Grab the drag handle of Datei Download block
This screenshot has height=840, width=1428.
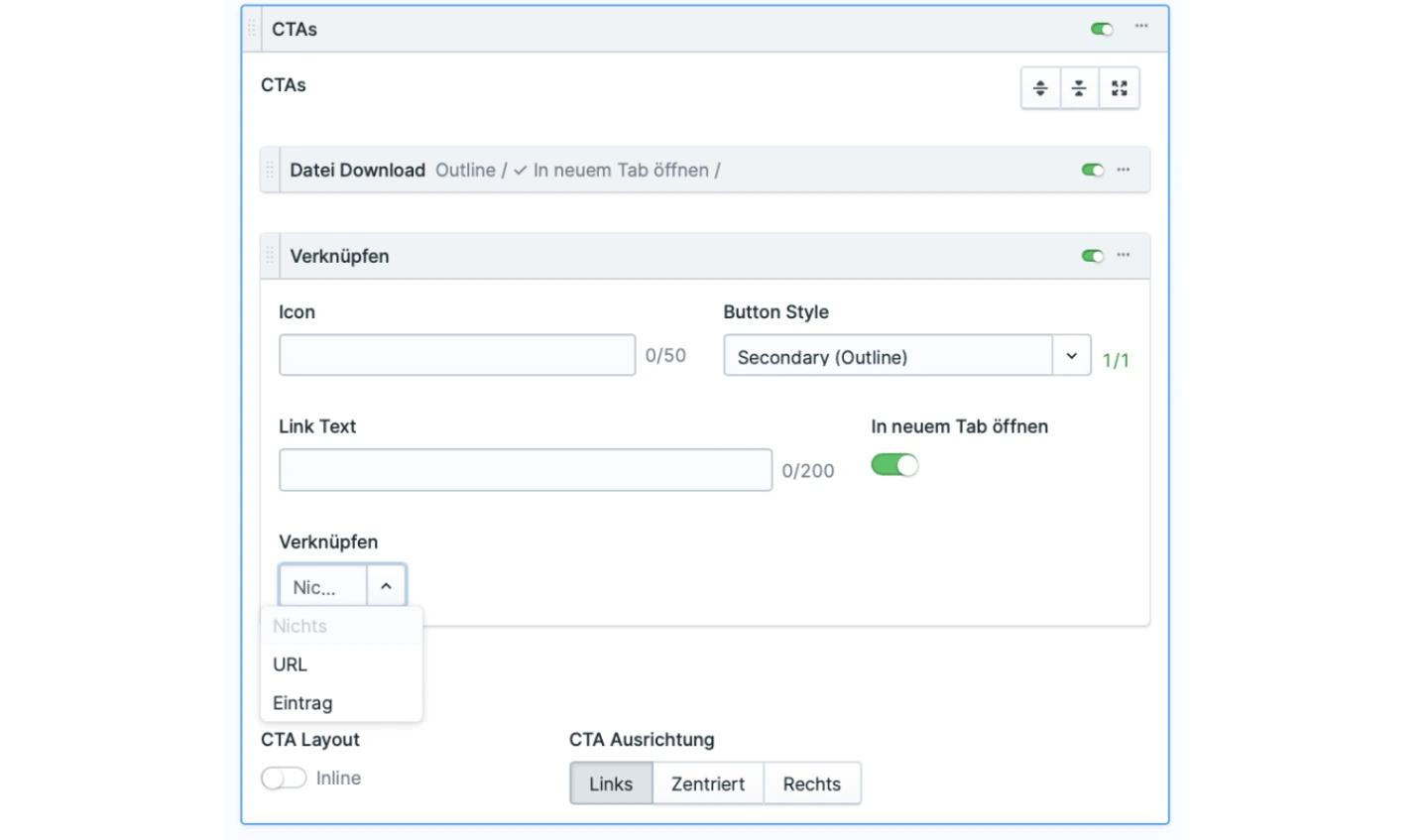pyautogui.click(x=270, y=170)
